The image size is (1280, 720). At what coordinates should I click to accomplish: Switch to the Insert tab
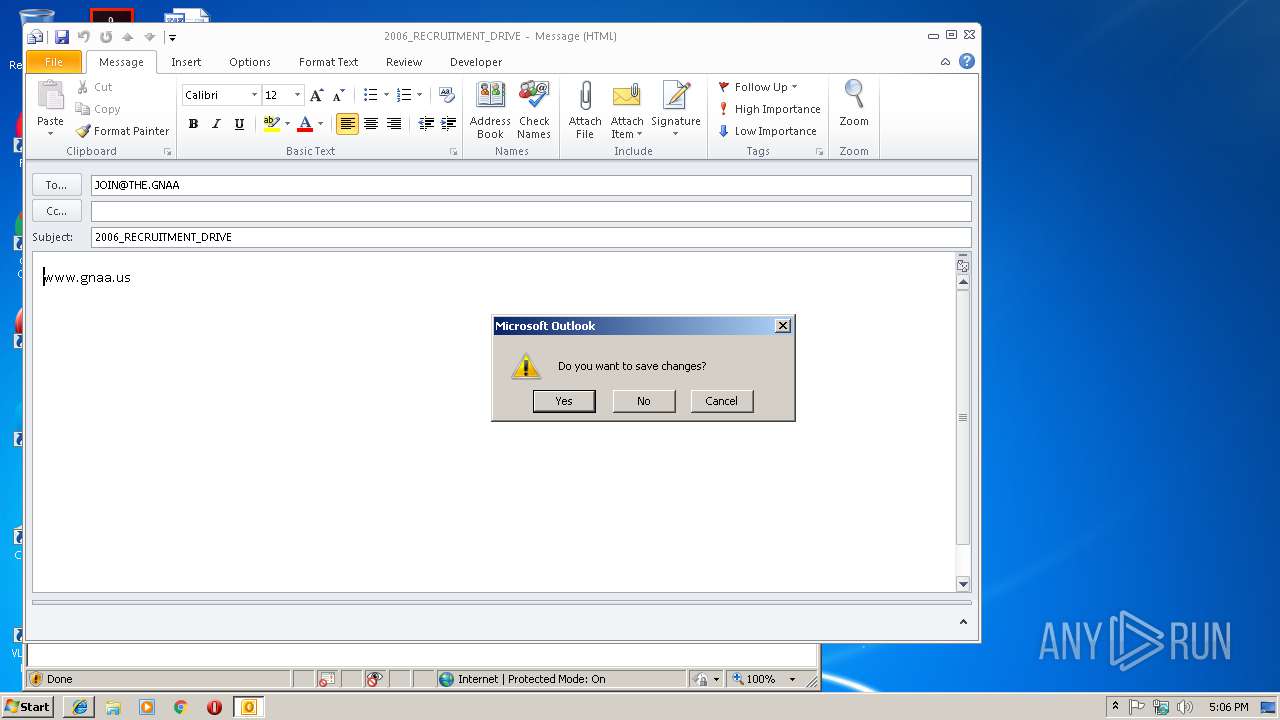186,62
